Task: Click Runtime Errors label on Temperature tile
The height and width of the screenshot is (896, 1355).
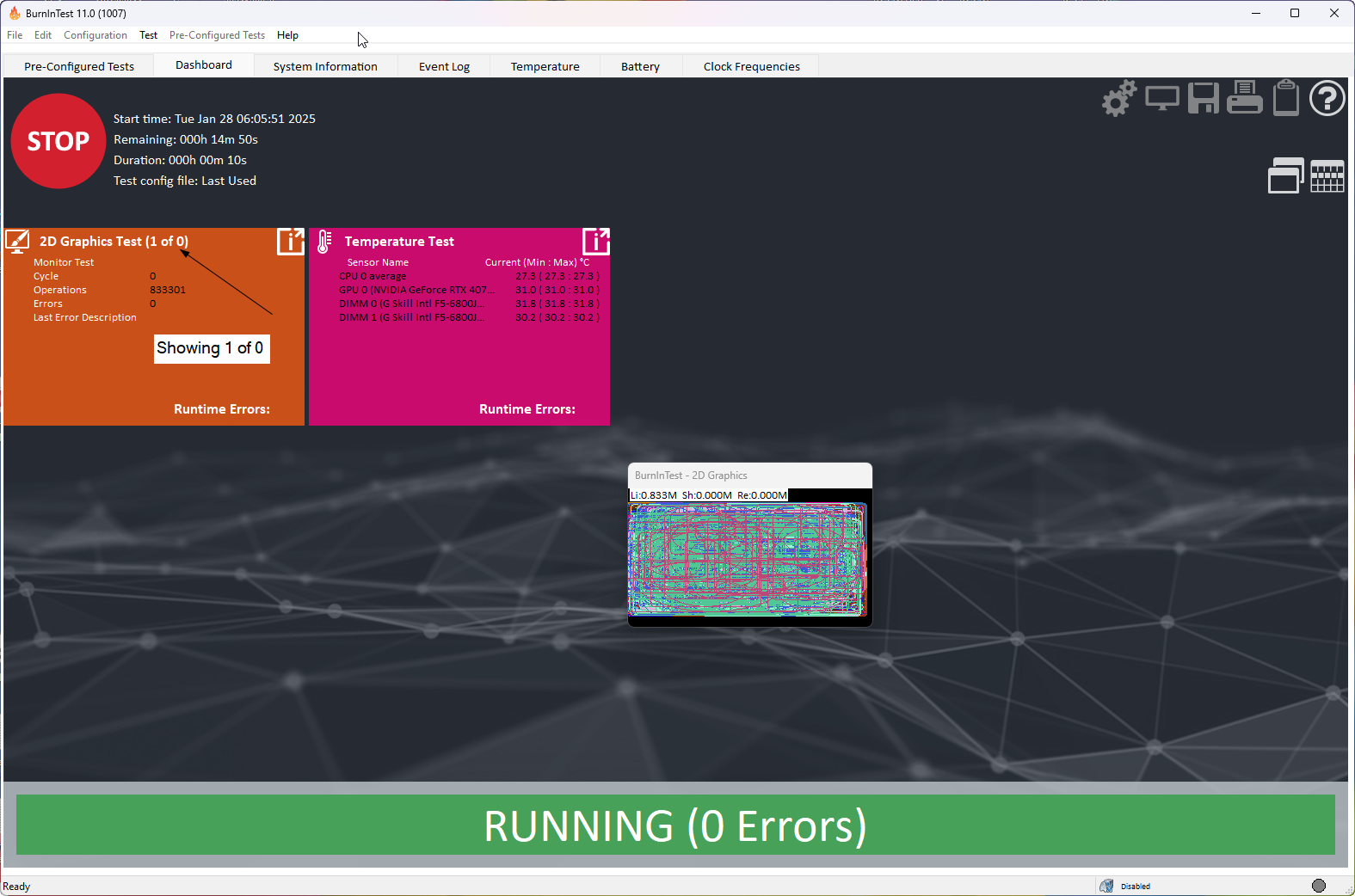Action: 527,409
